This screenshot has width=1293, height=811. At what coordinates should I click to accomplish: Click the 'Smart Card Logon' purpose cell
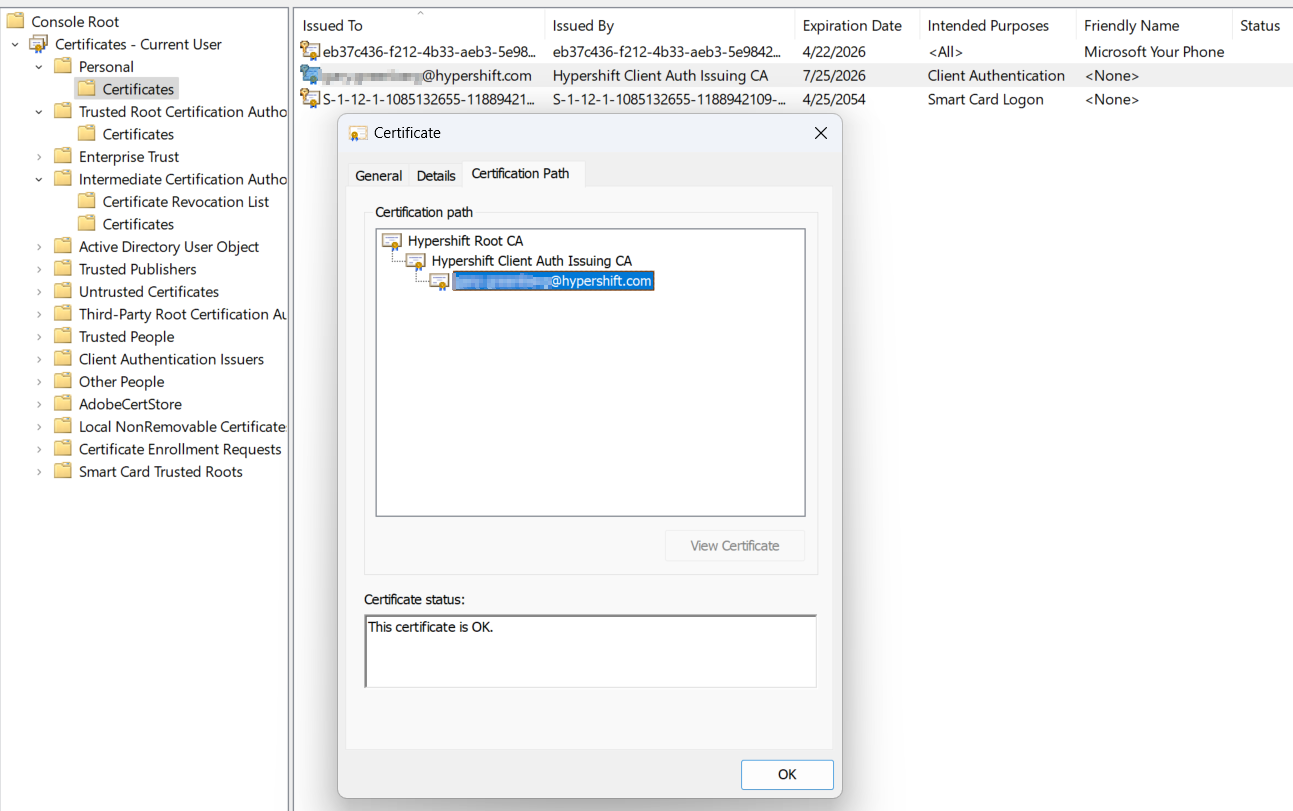click(x=985, y=99)
